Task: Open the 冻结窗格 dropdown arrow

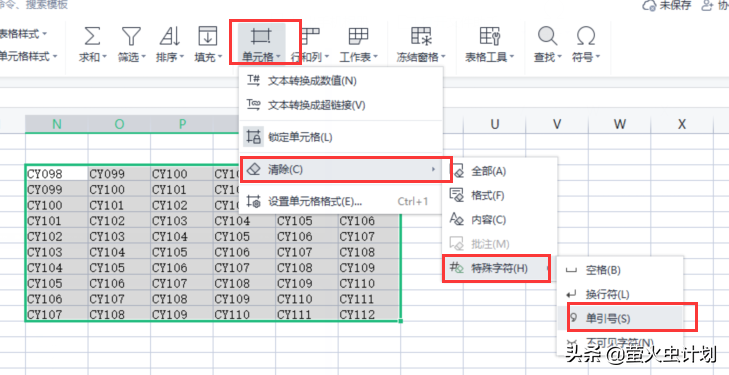Action: point(443,57)
